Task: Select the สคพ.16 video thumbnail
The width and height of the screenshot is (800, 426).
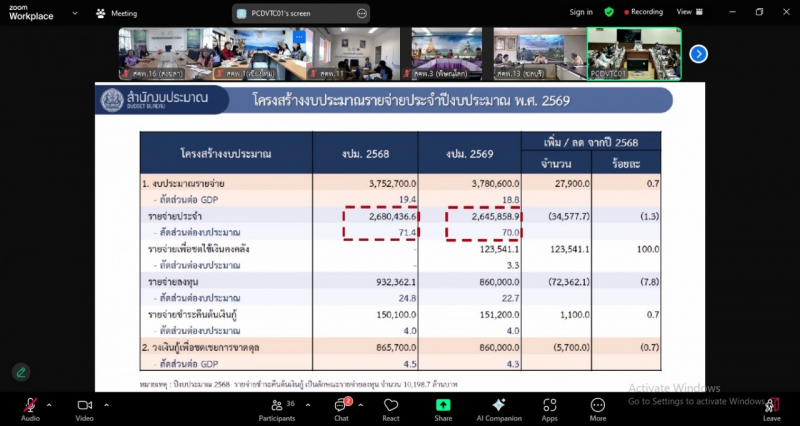Action: pyautogui.click(x=166, y=54)
